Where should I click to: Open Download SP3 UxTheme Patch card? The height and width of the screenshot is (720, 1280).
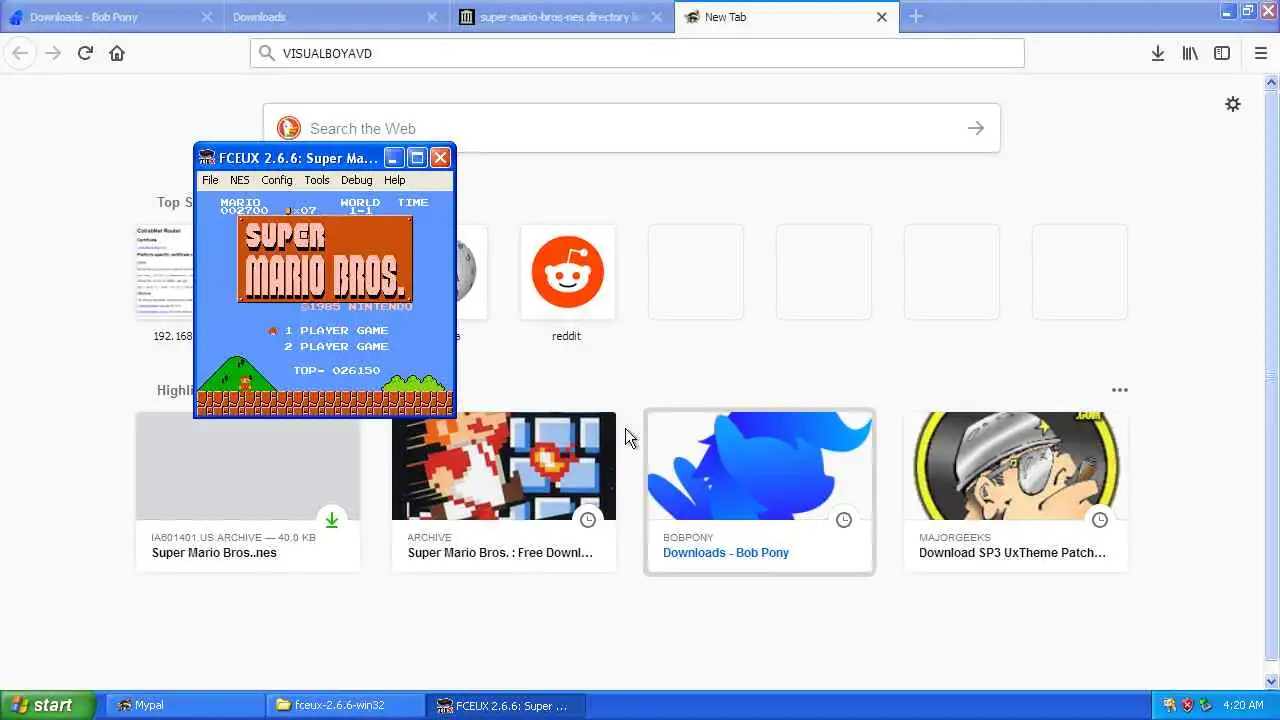coord(1016,491)
